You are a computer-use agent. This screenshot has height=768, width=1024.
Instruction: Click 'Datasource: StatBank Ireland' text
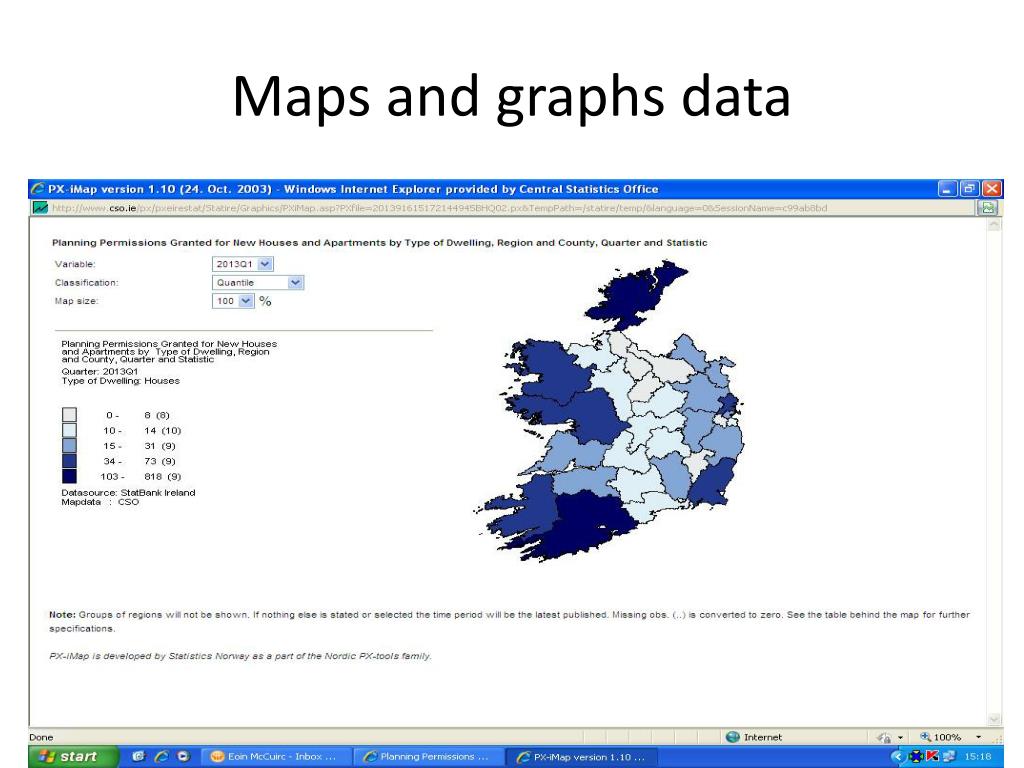click(x=128, y=492)
